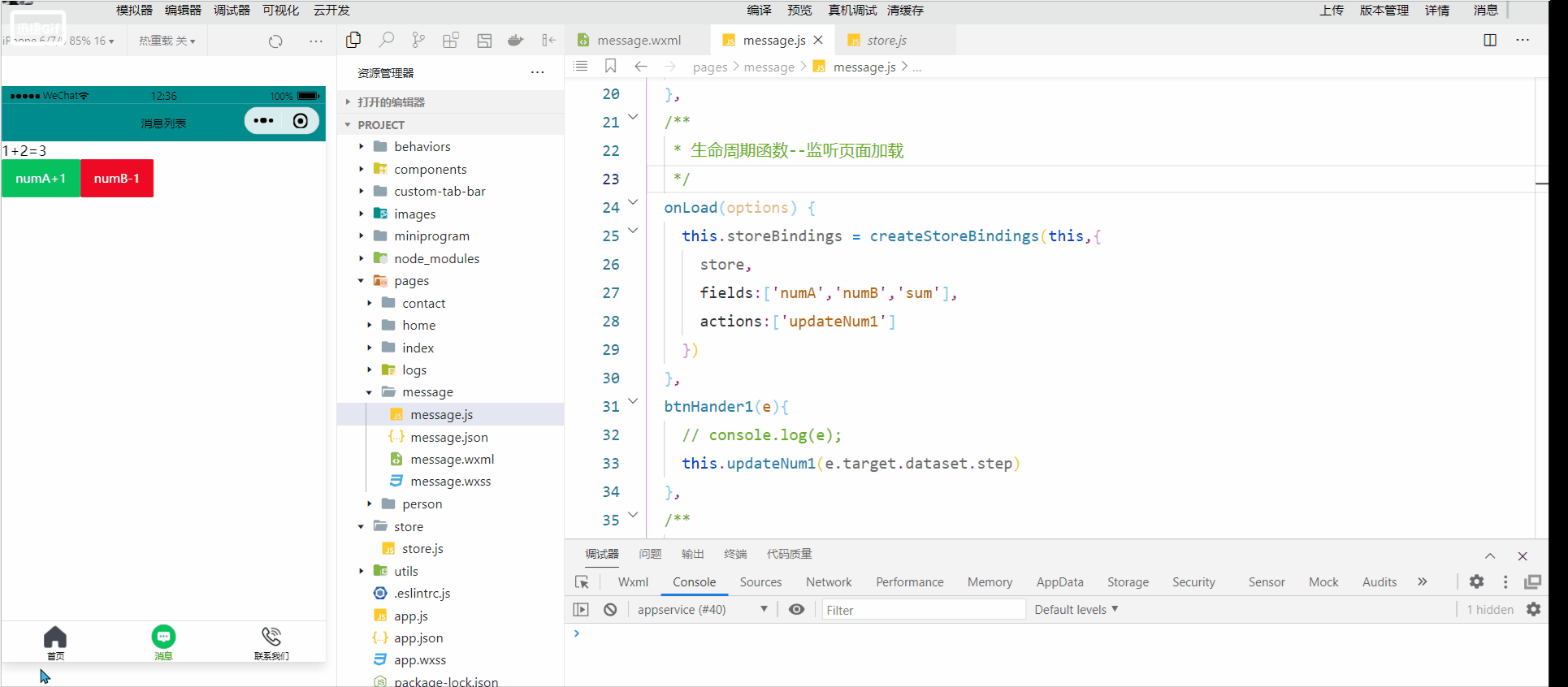The image size is (1568, 687).
Task: Expand the behaviors folder
Action: pyautogui.click(x=422, y=146)
